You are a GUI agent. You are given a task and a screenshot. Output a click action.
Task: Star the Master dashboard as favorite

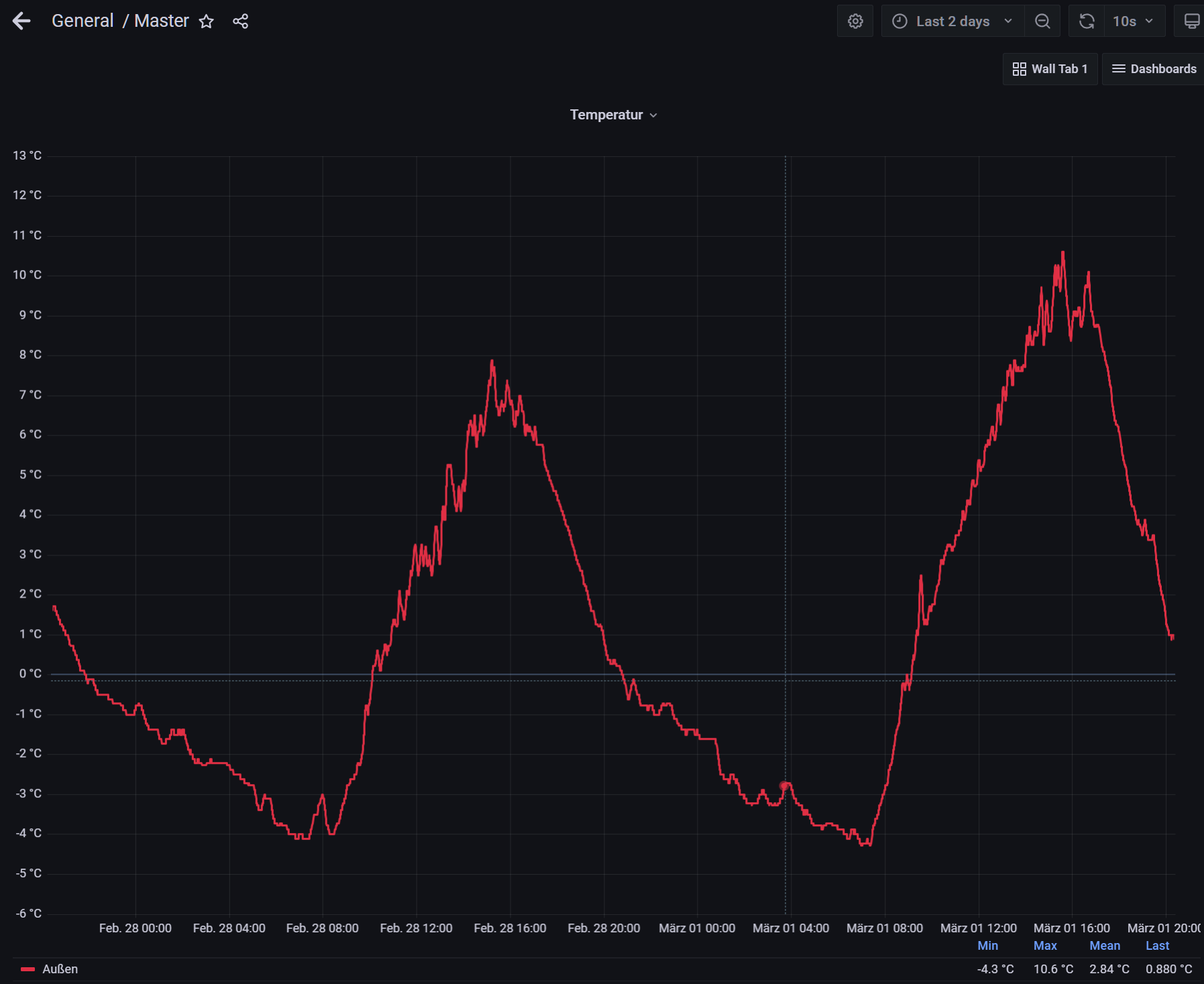pos(207,21)
